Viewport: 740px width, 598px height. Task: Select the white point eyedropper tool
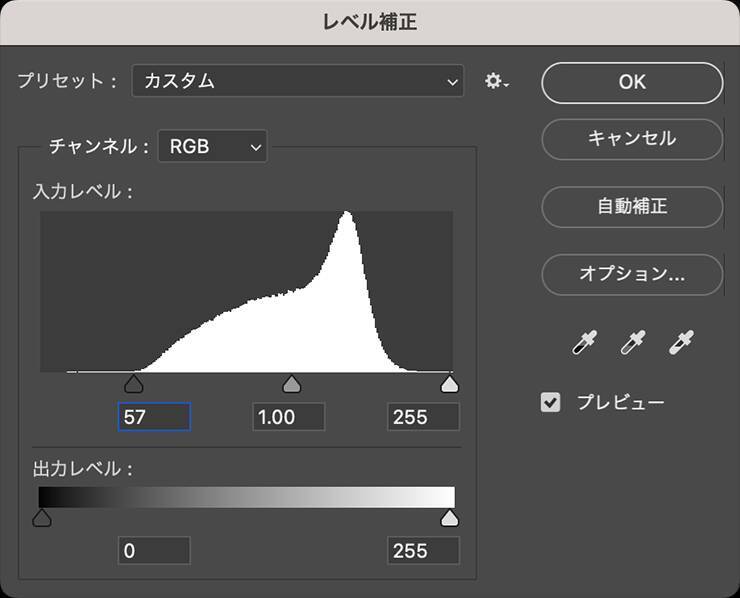click(x=681, y=343)
